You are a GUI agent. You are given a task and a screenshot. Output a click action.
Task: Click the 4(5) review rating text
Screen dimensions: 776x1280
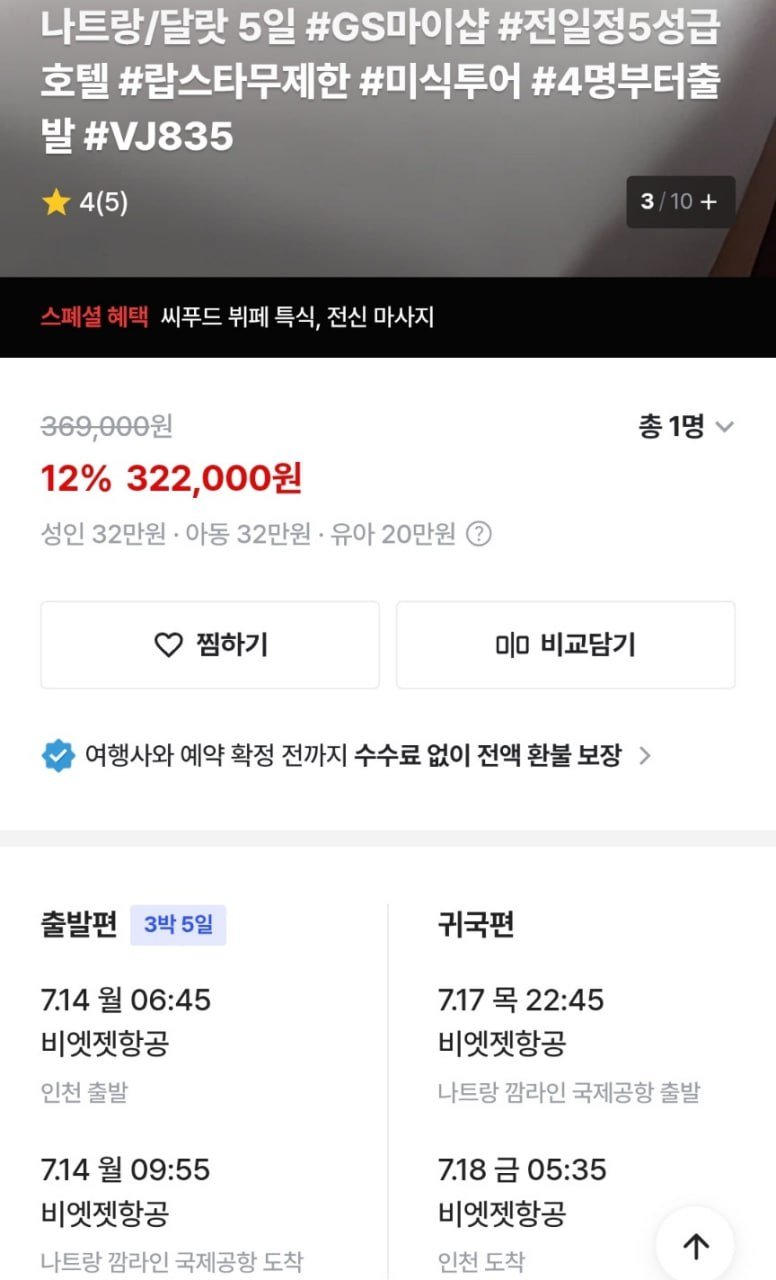click(104, 203)
